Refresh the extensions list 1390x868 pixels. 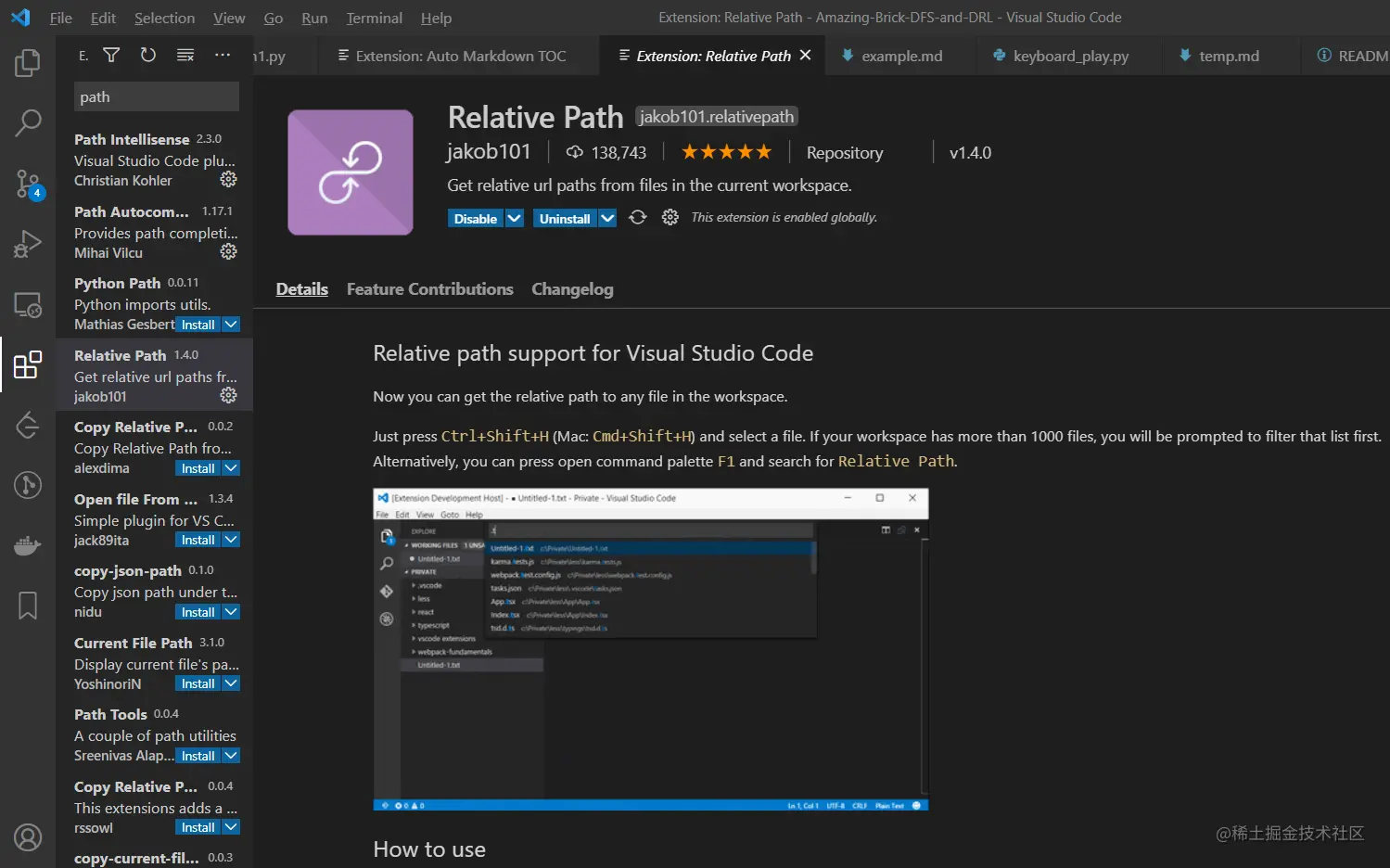click(x=148, y=56)
